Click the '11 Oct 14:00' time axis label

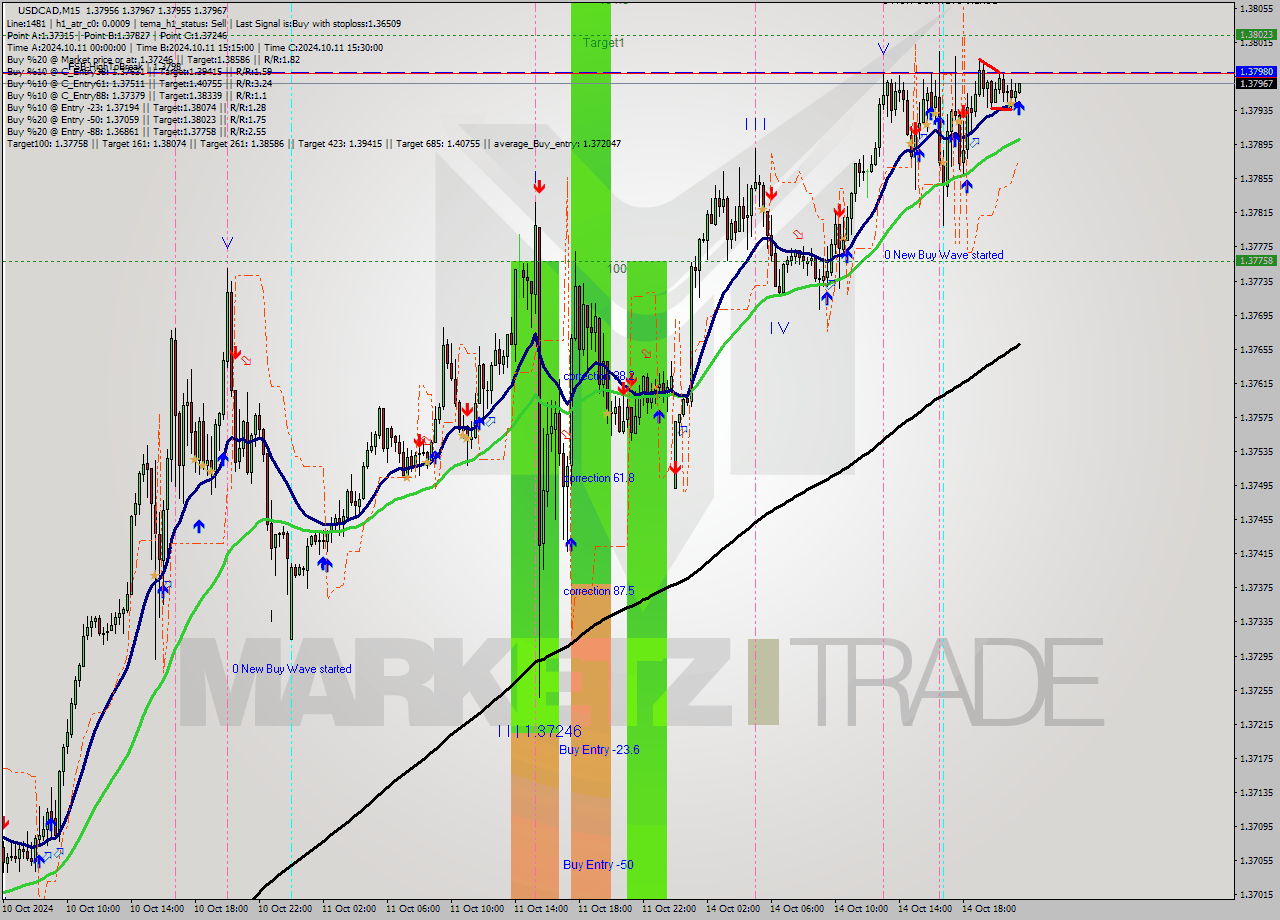pyautogui.click(x=539, y=909)
